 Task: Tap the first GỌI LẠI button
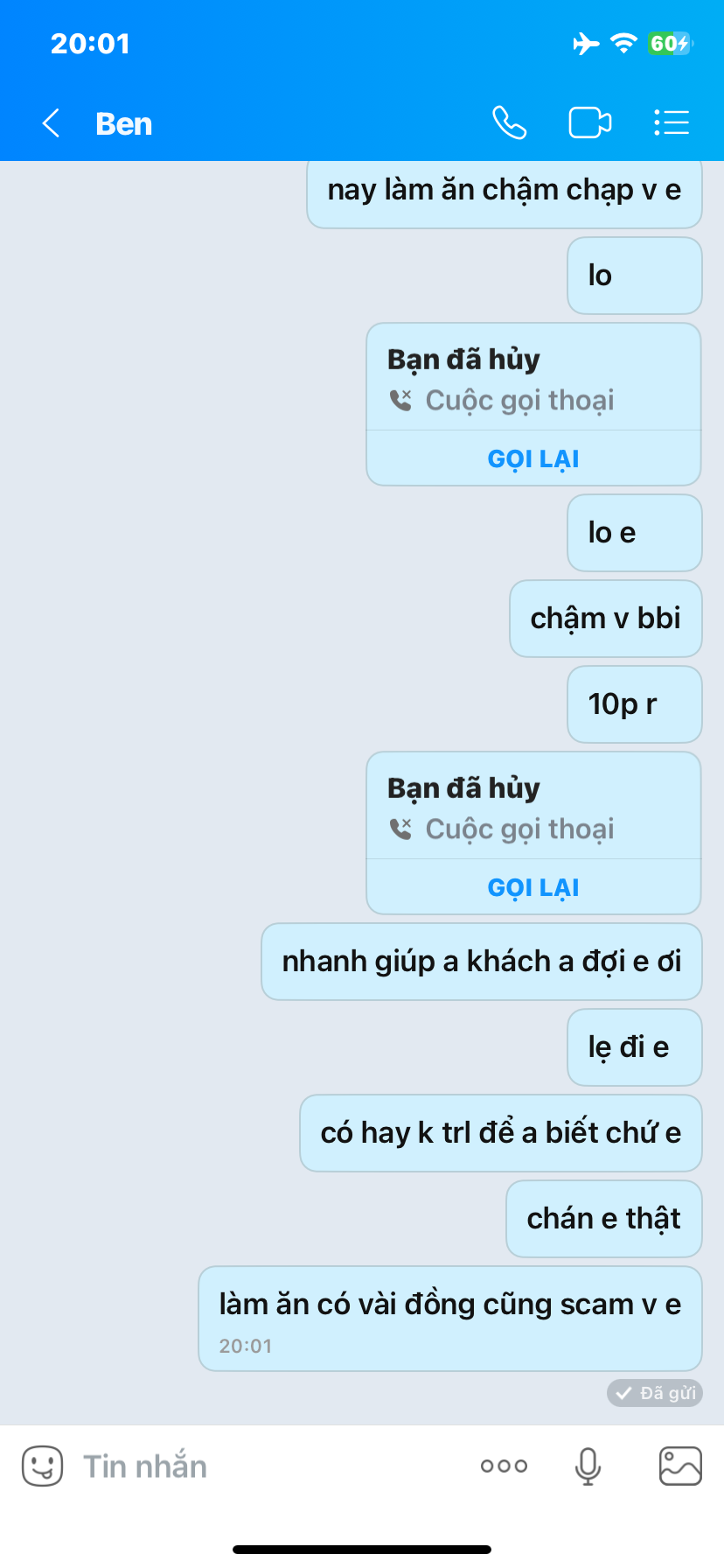pos(533,458)
